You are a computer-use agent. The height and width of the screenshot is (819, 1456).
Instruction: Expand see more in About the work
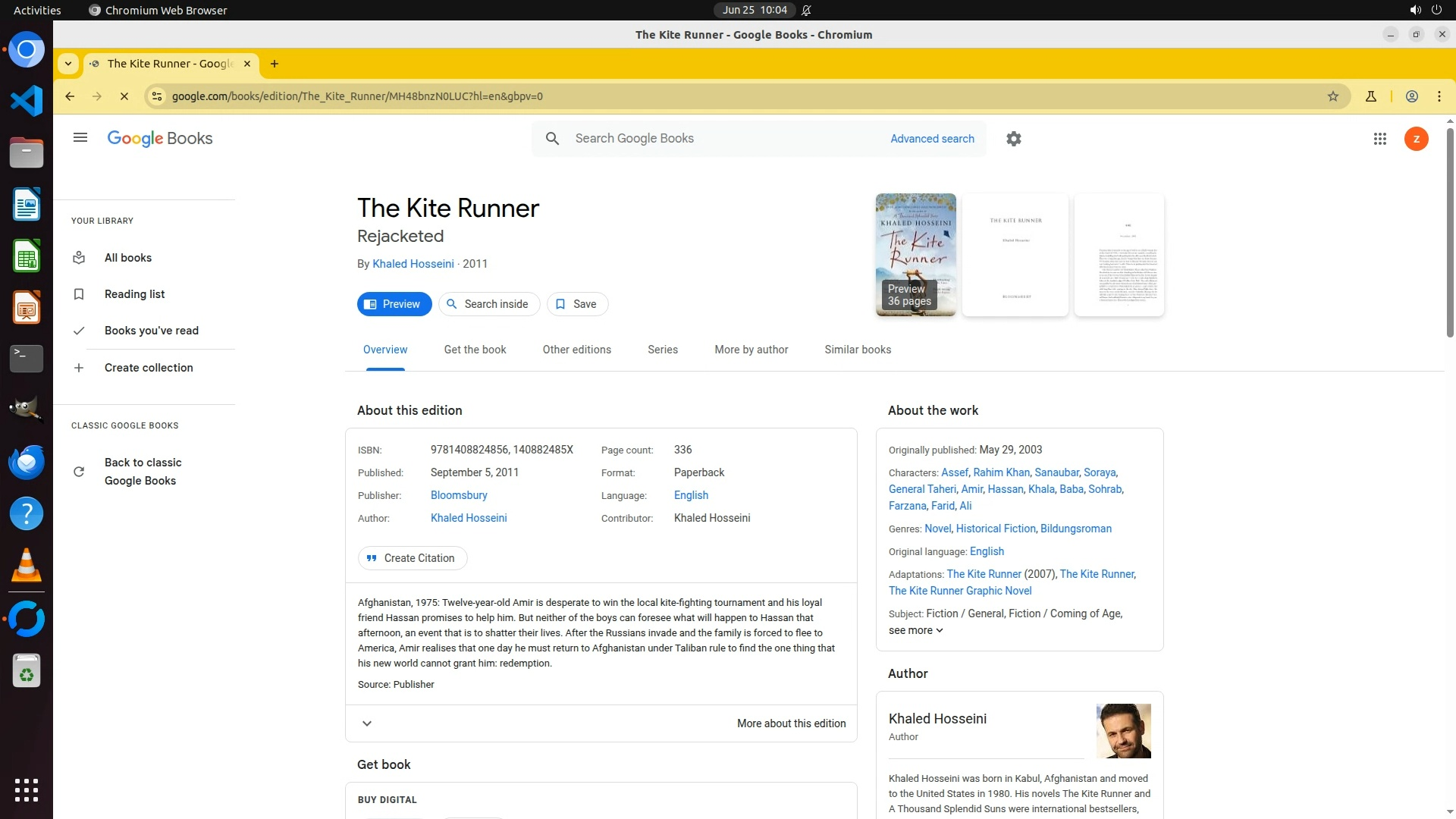[x=915, y=631]
